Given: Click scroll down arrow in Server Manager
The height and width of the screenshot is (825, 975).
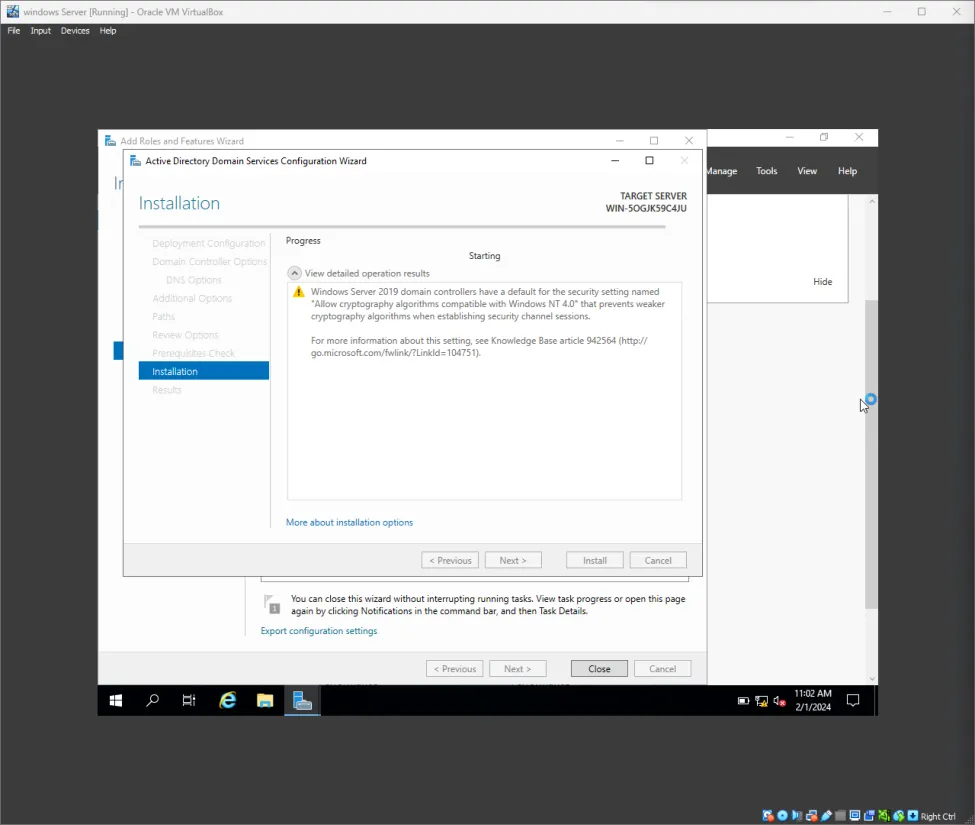Looking at the screenshot, I should (872, 678).
